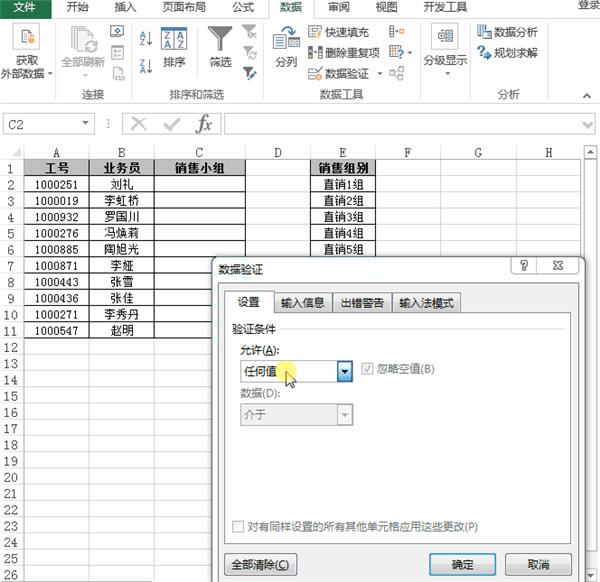Click the formula bar cancel X icon
The height and width of the screenshot is (582, 600).
click(x=139, y=124)
